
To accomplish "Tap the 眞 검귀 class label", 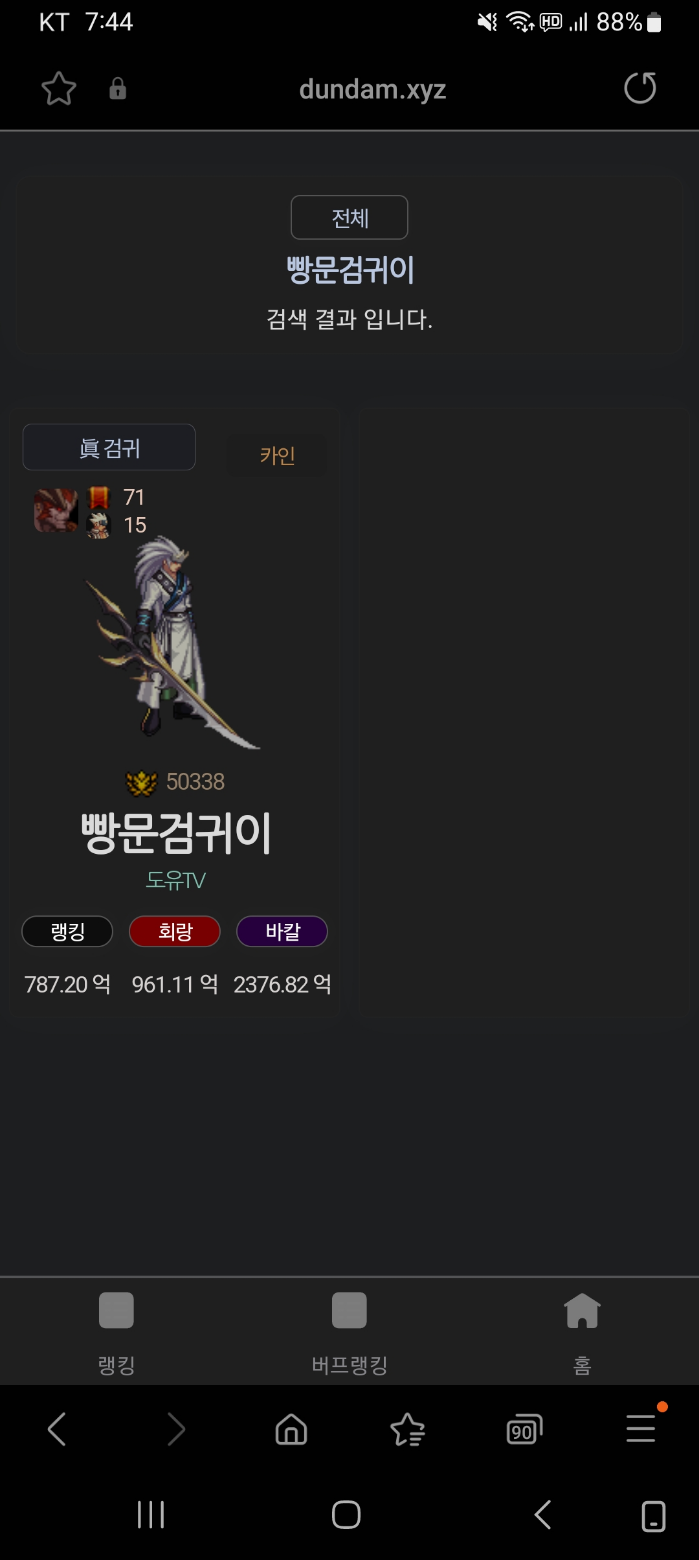I will pos(109,447).
